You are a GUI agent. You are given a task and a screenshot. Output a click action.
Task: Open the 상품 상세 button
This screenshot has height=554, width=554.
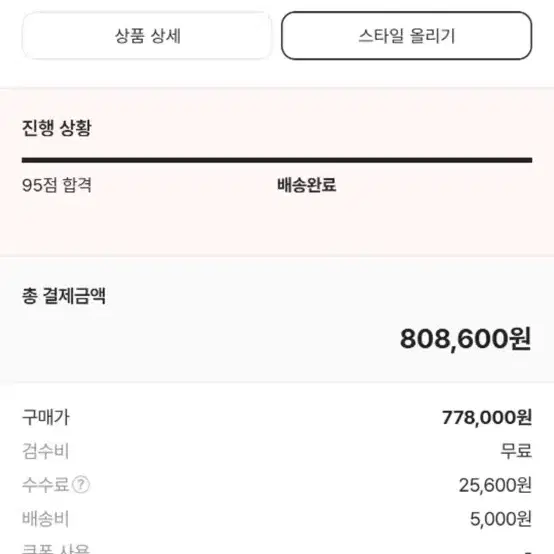coord(147,36)
